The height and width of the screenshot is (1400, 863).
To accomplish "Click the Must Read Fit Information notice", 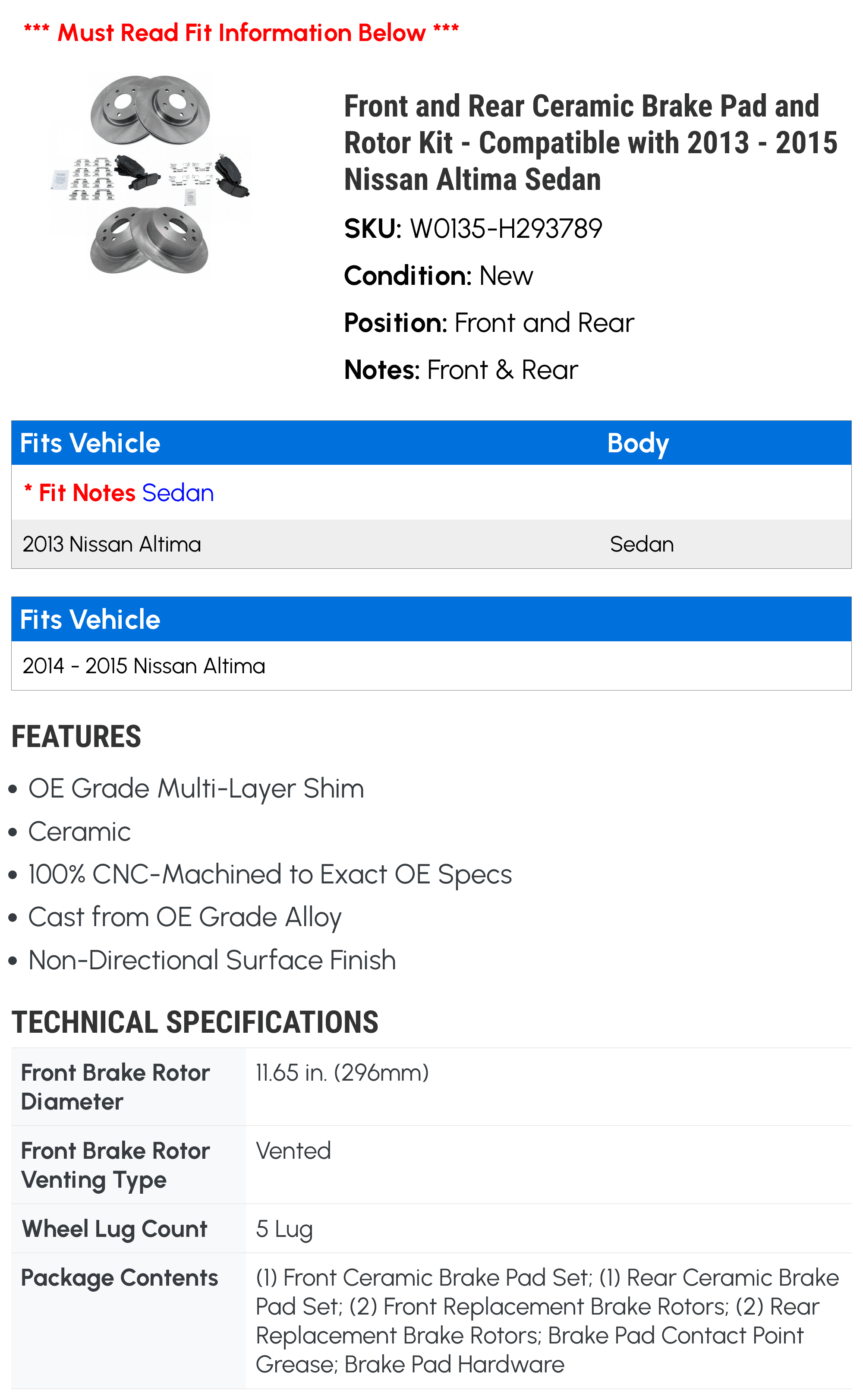I will click(242, 32).
